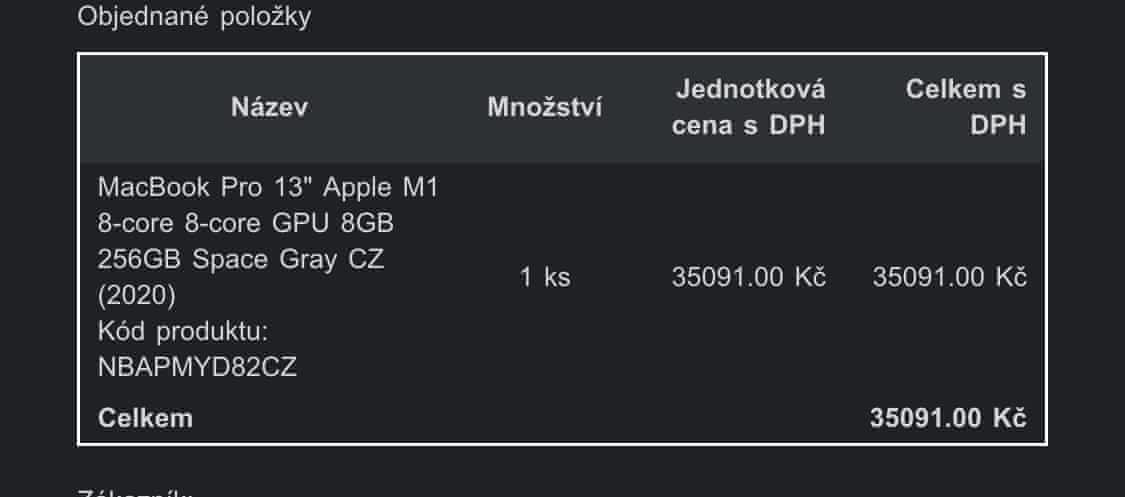
Task: Click the "CZ" text after Space Gray
Action: click(x=366, y=259)
